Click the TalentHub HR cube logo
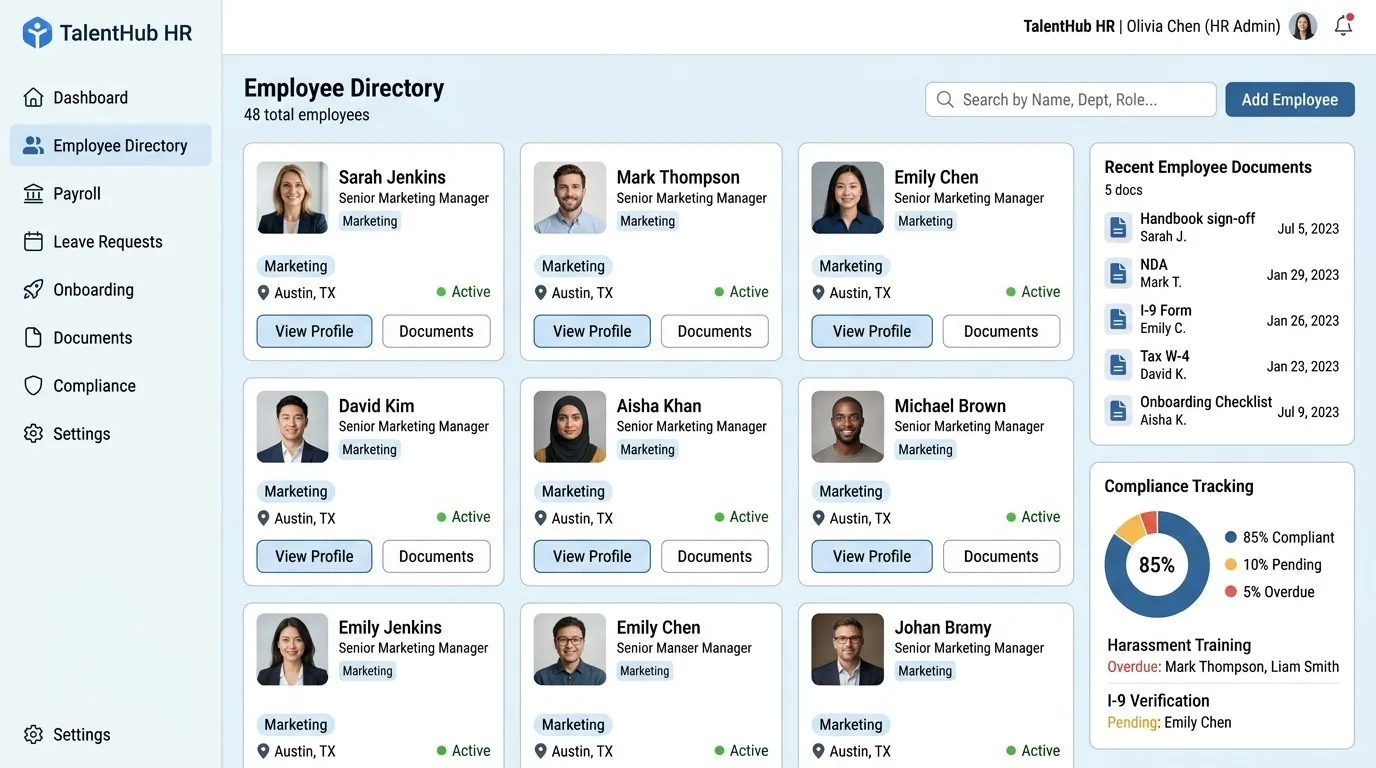 tap(37, 33)
